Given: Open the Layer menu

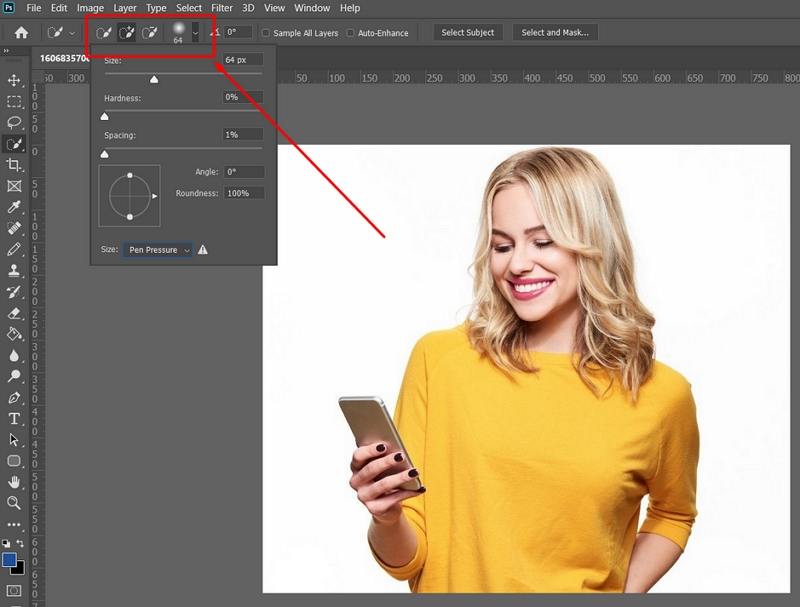Looking at the screenshot, I should (x=124, y=8).
